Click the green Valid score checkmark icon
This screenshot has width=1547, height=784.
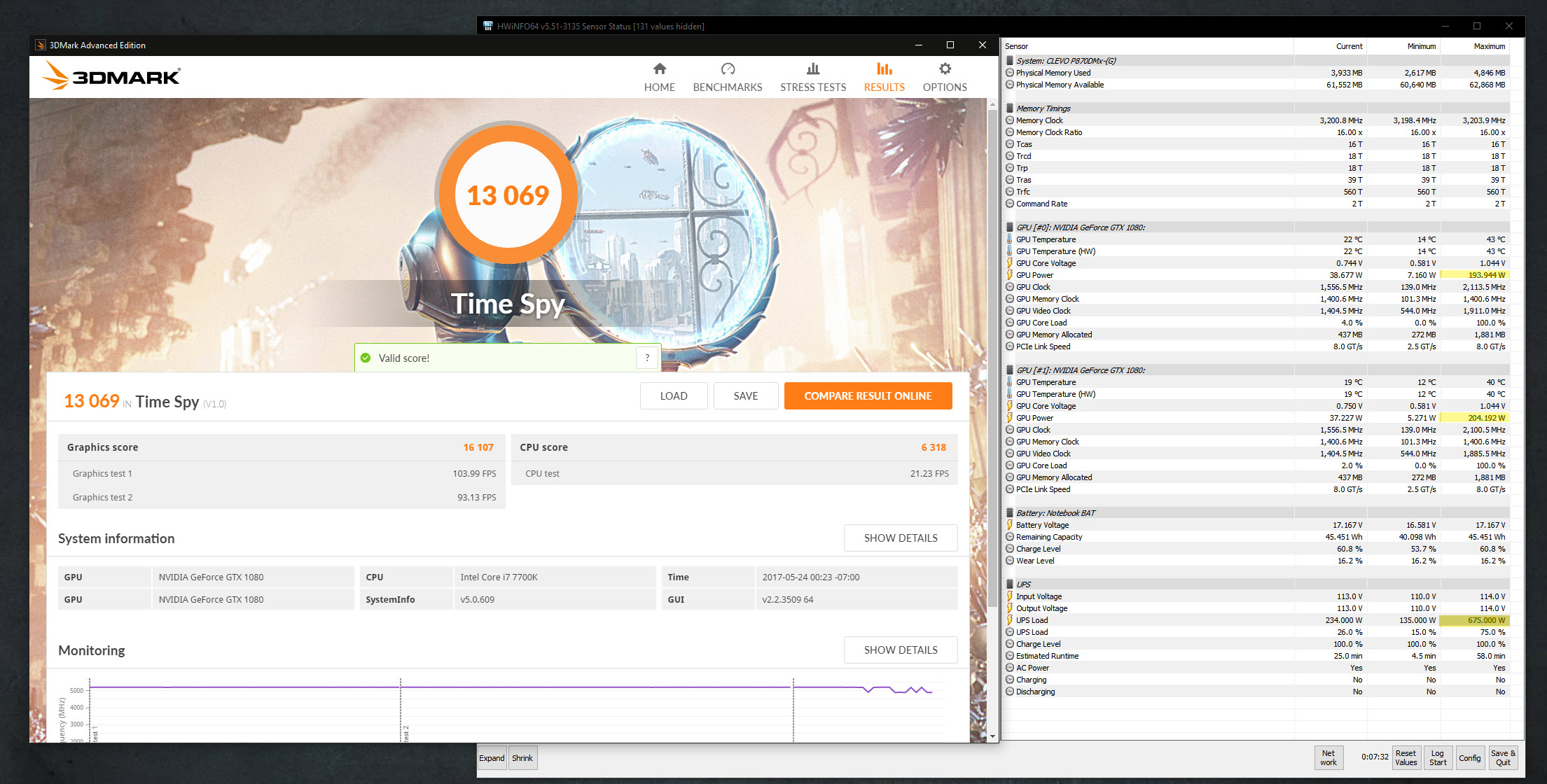366,358
